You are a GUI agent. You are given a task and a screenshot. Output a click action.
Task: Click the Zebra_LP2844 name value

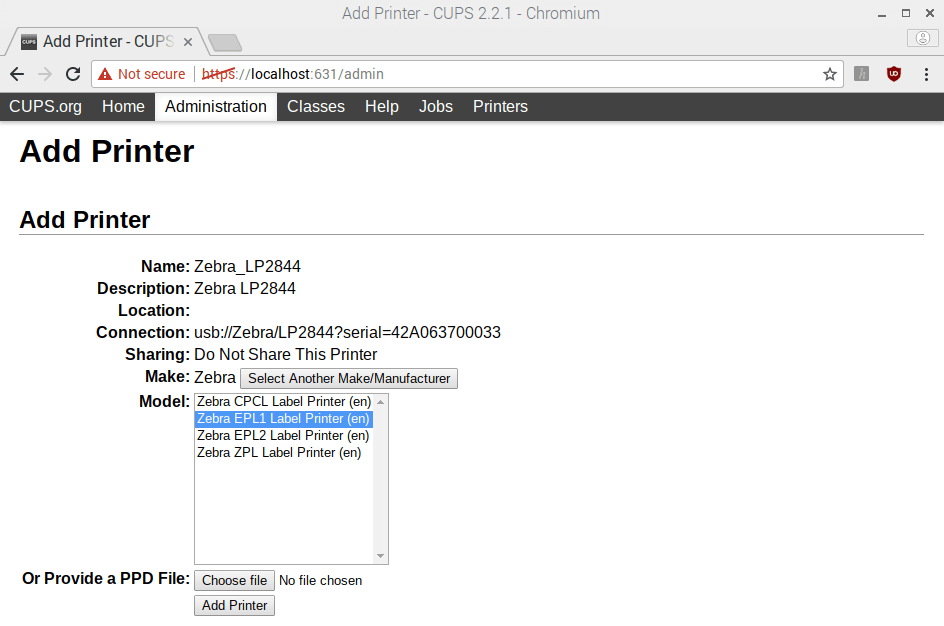click(247, 267)
